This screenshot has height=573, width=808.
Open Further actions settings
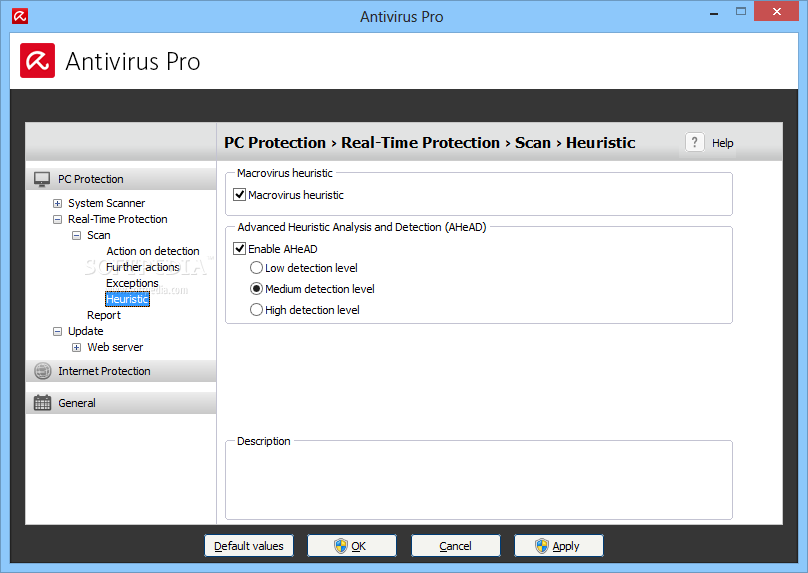[143, 267]
